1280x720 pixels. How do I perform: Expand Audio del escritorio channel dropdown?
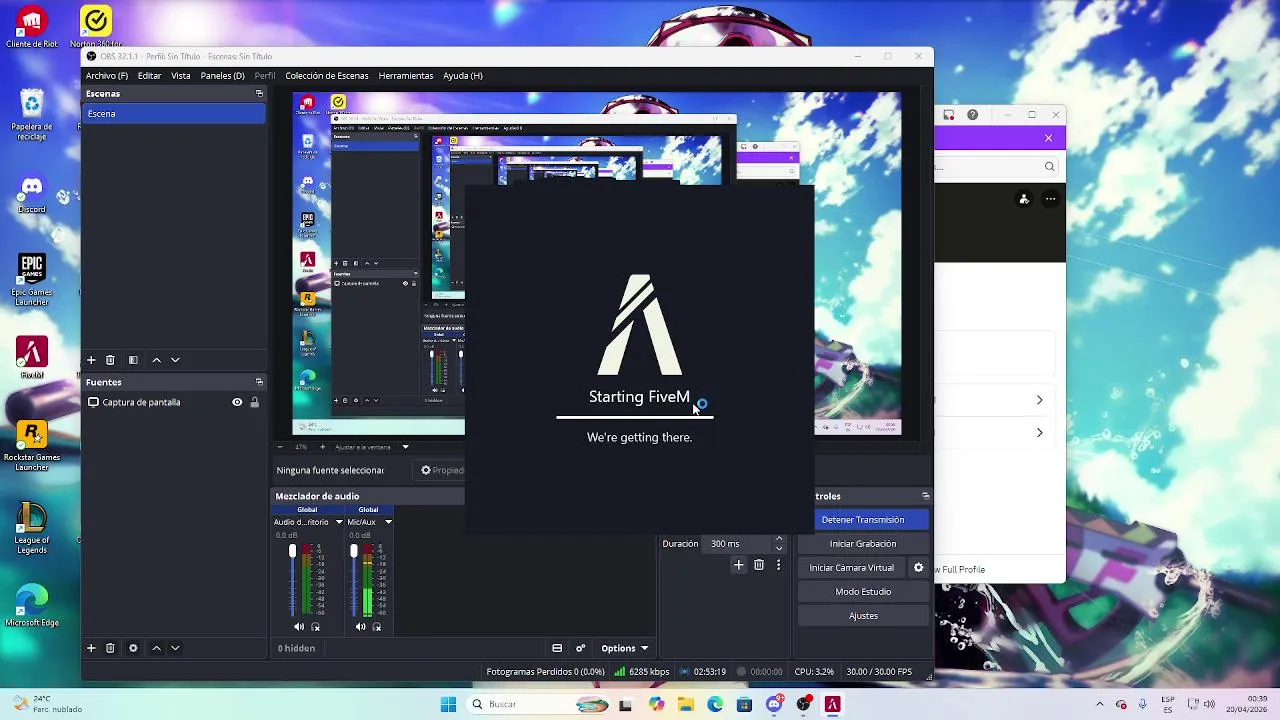tap(338, 522)
